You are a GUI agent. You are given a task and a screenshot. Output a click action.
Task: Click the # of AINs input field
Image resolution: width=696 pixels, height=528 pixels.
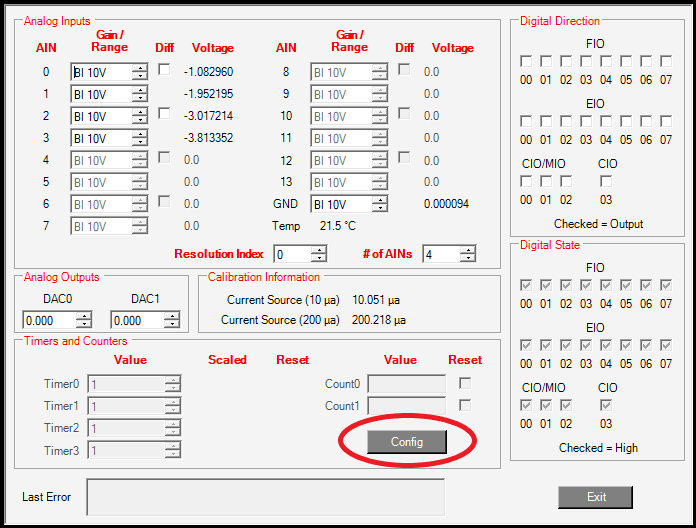[x=440, y=254]
